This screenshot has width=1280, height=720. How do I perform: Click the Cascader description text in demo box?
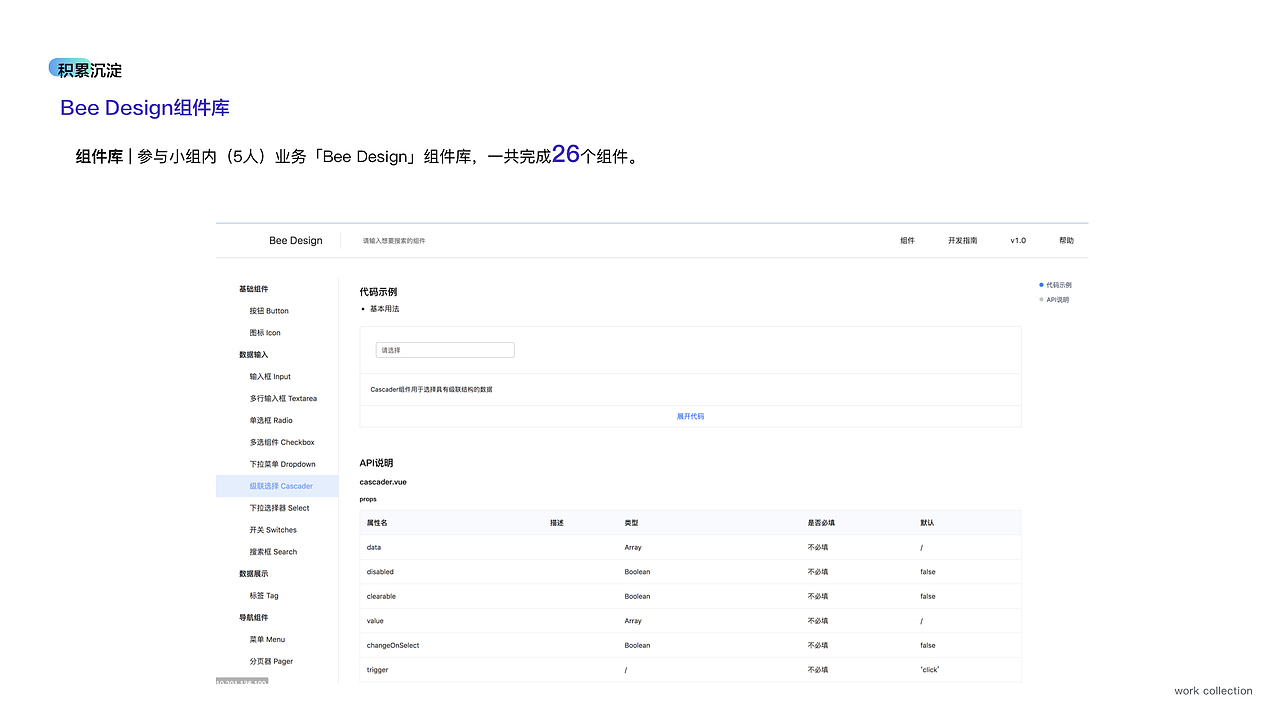tap(431, 389)
